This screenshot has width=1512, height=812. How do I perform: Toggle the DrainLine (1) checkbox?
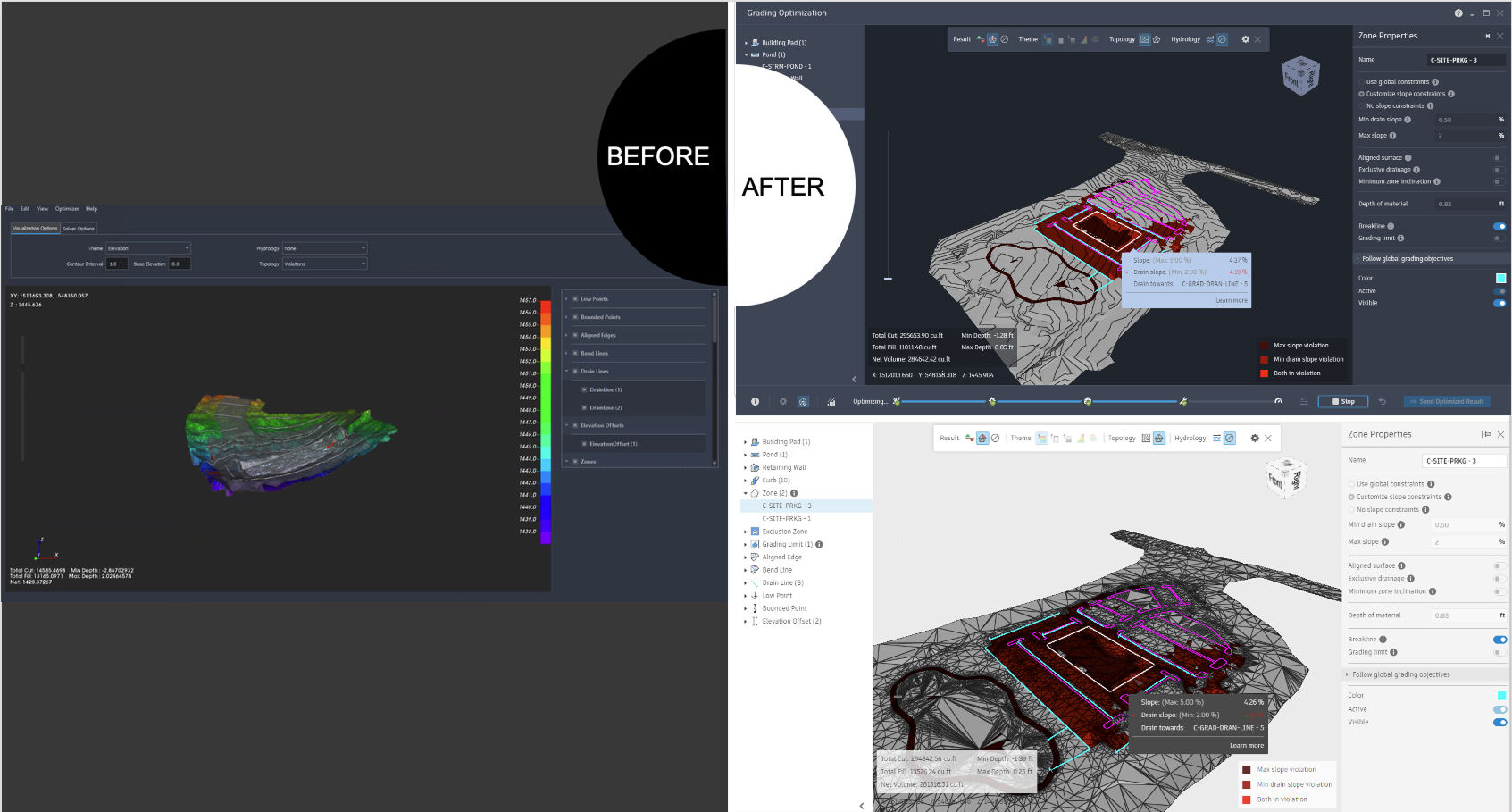584,389
